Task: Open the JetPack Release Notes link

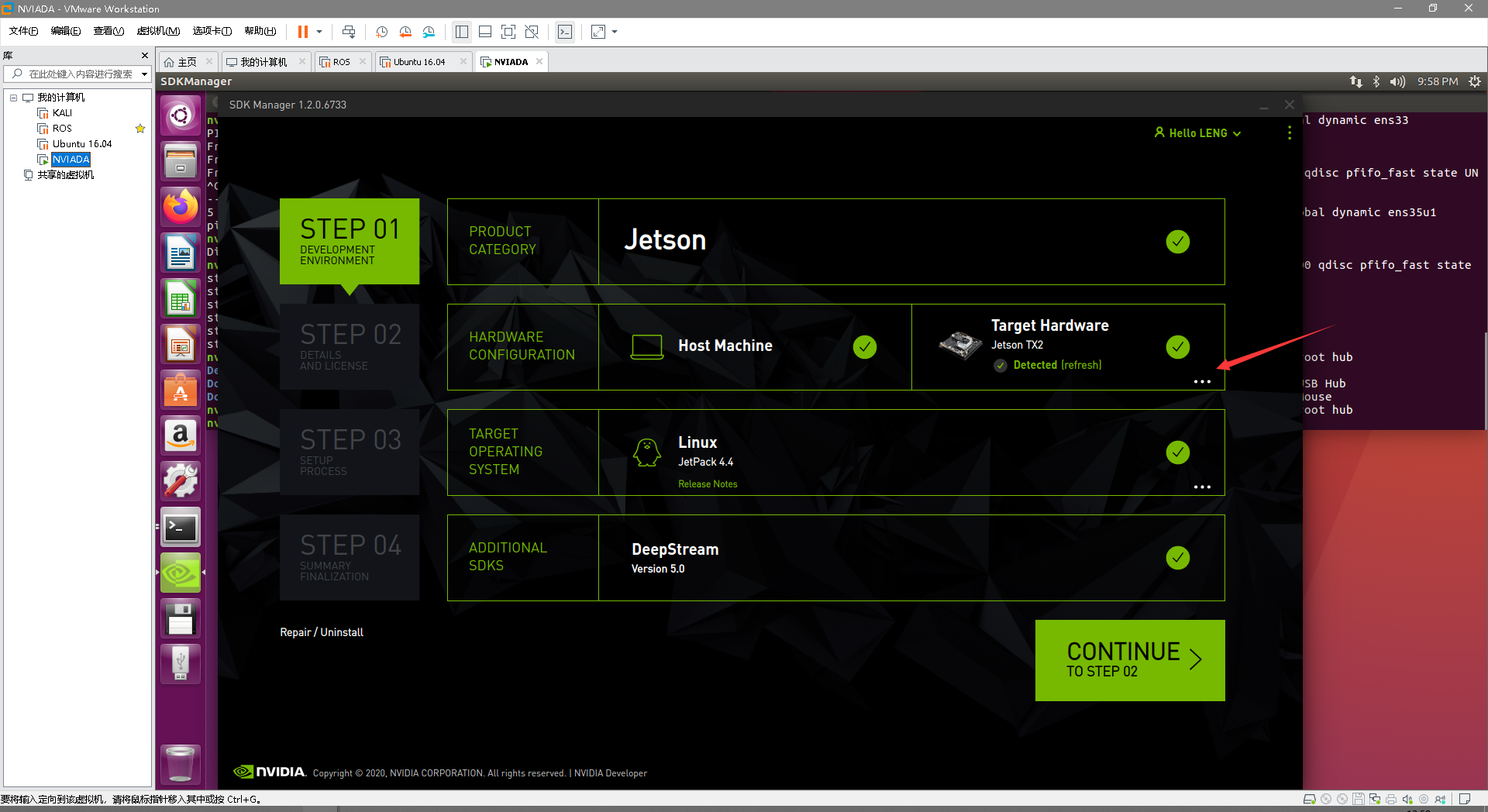Action: pos(707,483)
